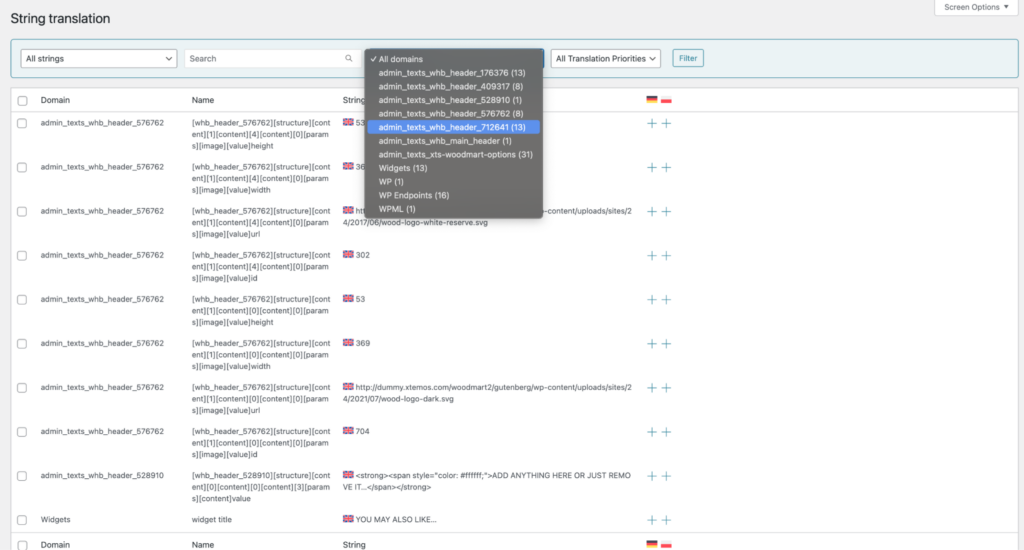Click UK flag beside the 302 string
The height and width of the screenshot is (550, 1024).
[348, 254]
